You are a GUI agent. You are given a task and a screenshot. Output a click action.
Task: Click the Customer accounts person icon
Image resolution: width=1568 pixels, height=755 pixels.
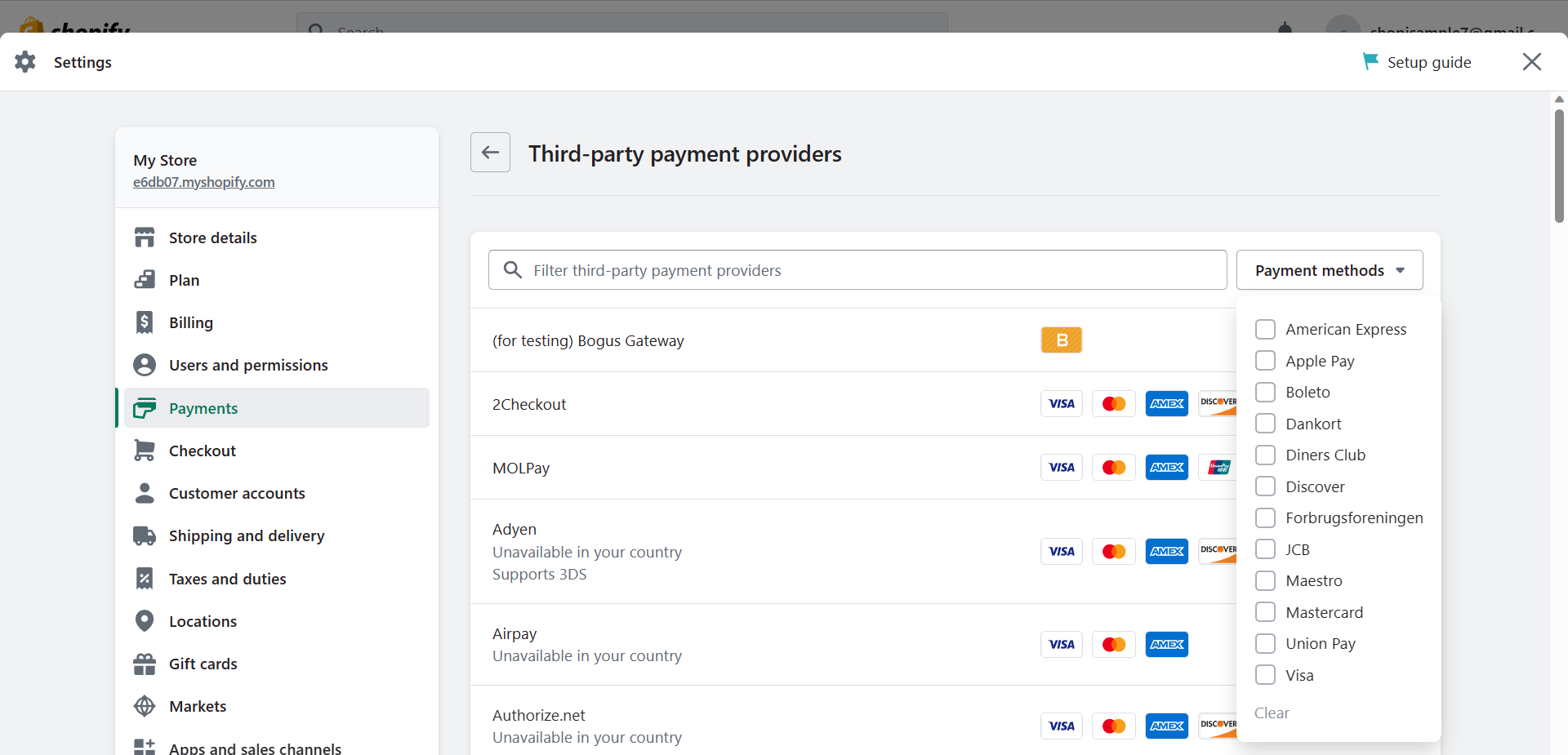145,493
